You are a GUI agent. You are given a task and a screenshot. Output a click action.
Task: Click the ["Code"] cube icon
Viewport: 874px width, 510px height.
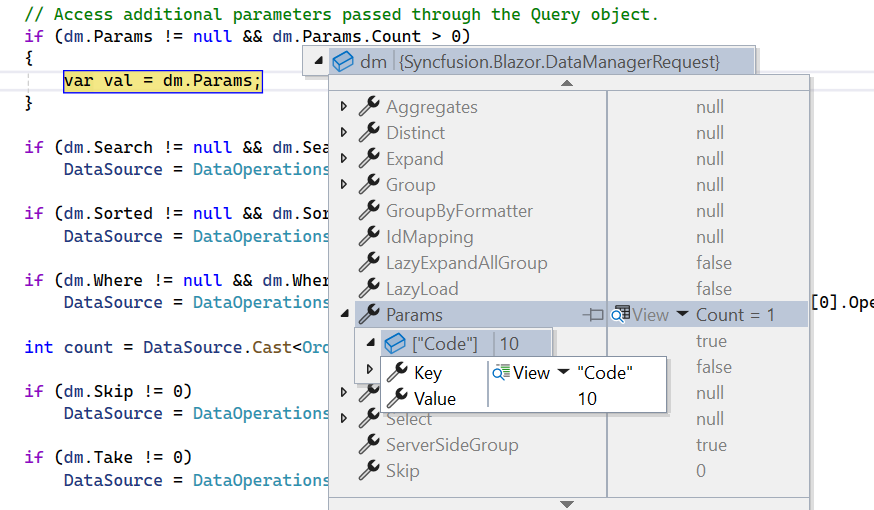[395, 343]
